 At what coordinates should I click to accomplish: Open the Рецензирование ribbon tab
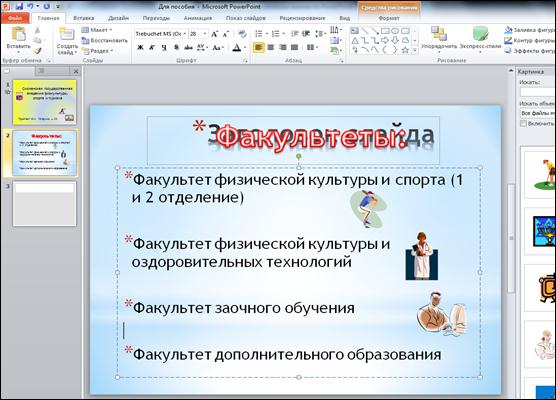302,18
